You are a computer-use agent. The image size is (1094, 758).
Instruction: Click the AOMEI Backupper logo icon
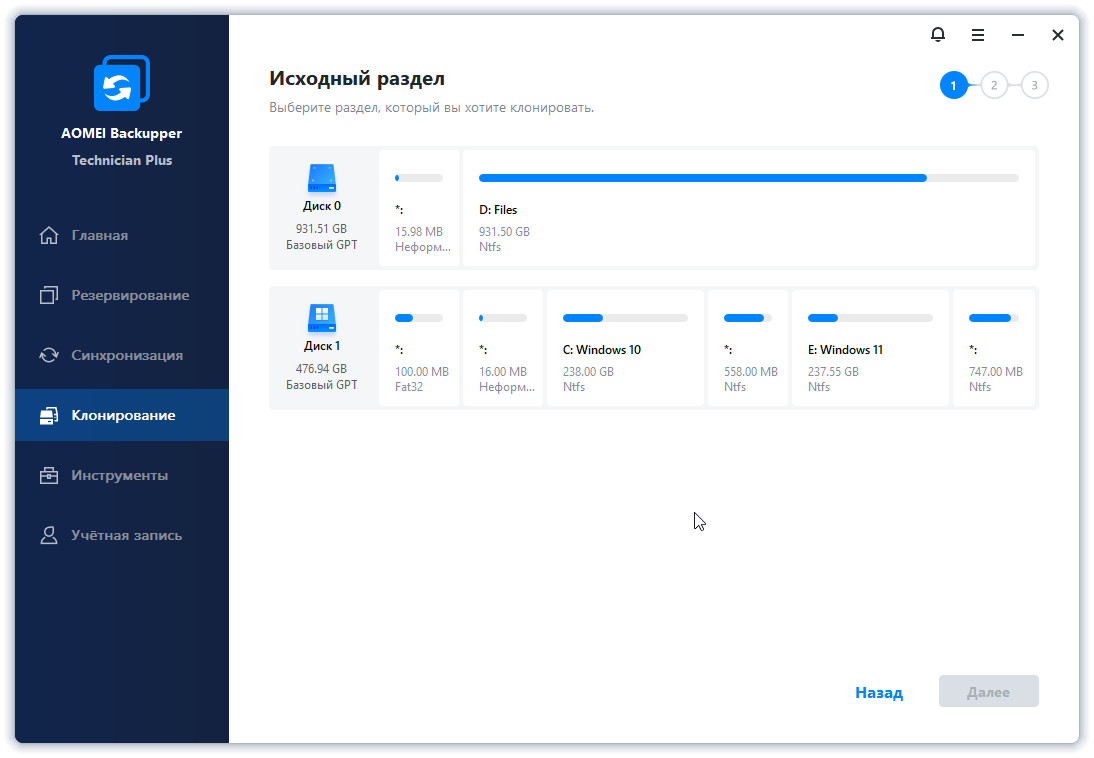click(x=121, y=83)
